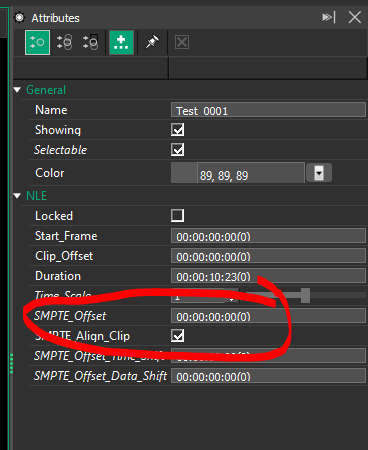Uncheck the Selectable checkbox
This screenshot has width=368, height=450.
[x=177, y=150]
